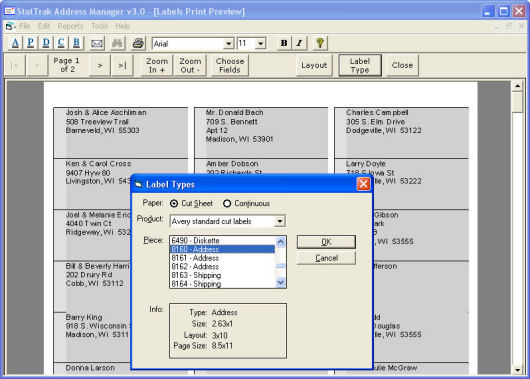Open the Product dropdown list
Viewport: 530px width, 379px height.
tap(280, 221)
